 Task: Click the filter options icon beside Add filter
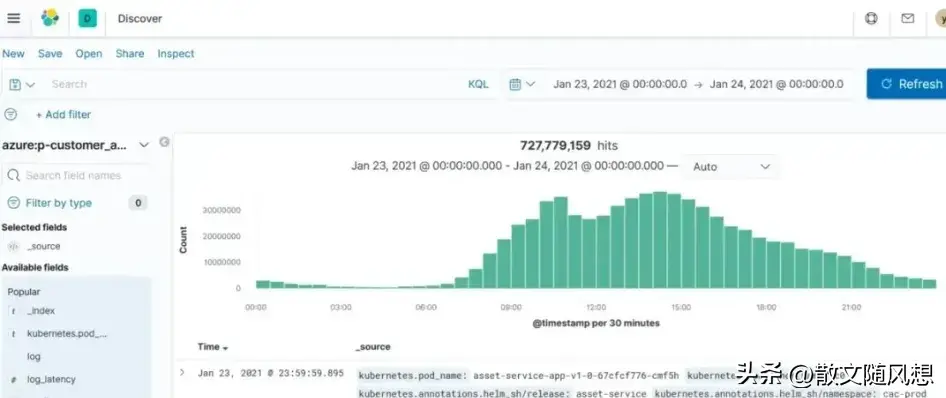(x=11, y=115)
